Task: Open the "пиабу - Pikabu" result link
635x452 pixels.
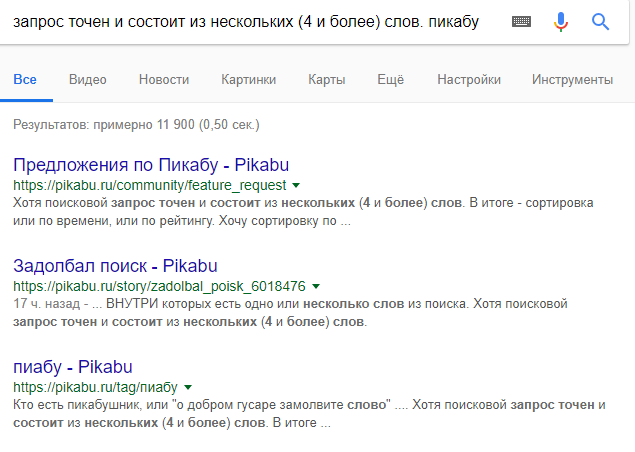Action: tap(73, 365)
